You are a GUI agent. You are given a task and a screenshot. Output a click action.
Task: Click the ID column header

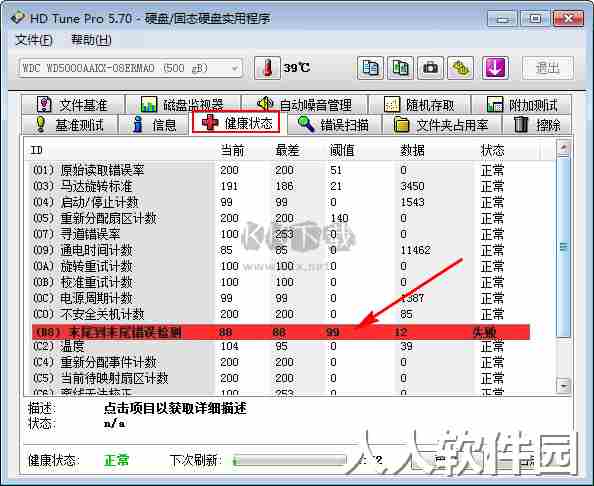pos(36,150)
